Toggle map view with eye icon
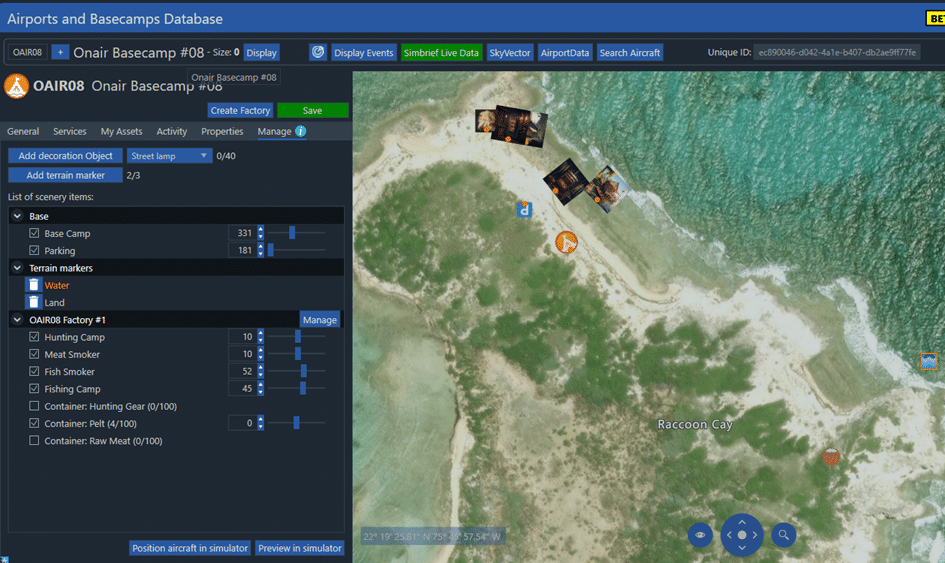 click(x=700, y=535)
